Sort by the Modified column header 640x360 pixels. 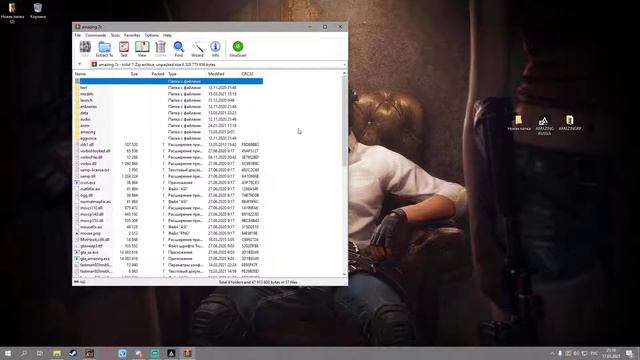tap(216, 74)
